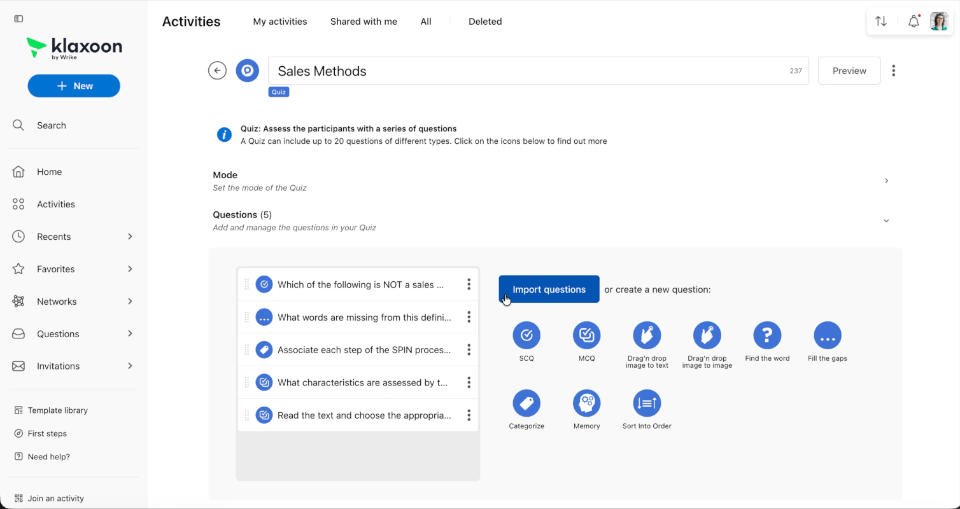Add a Find the word question
This screenshot has width=960, height=509.
(x=767, y=336)
